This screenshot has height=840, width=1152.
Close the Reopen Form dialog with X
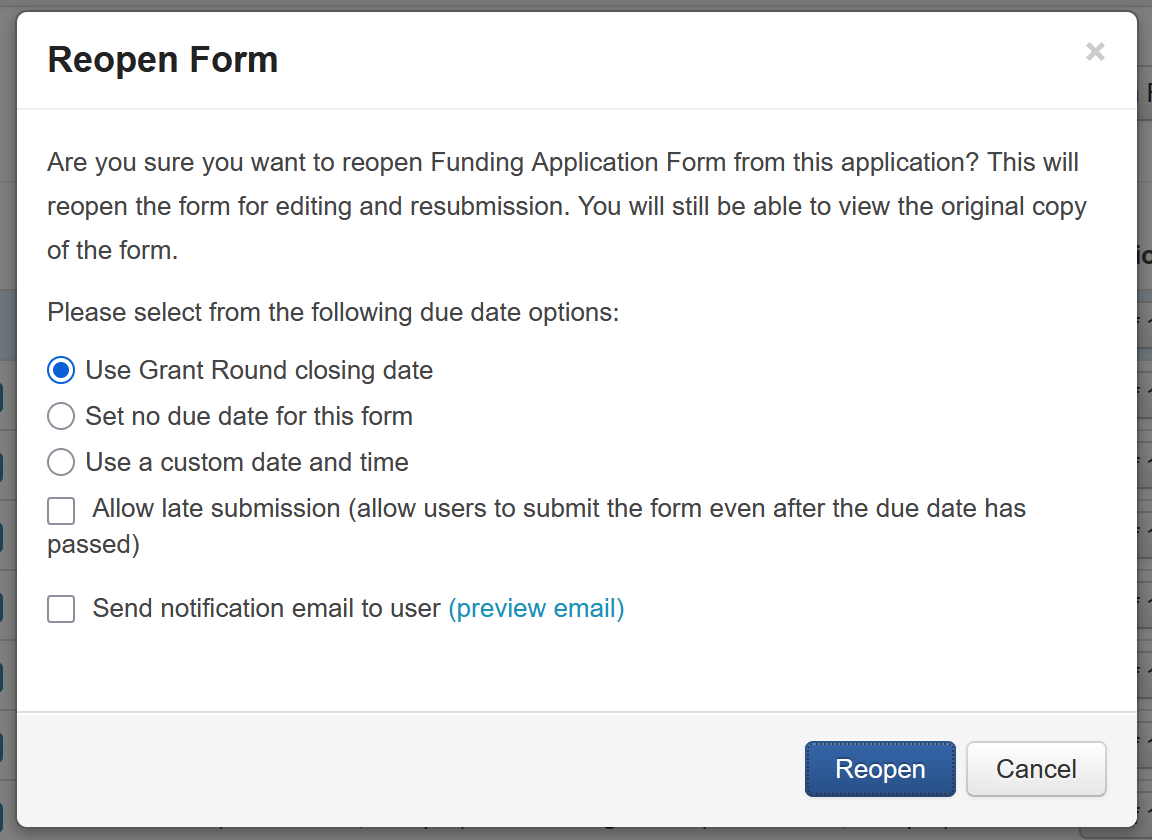(x=1095, y=52)
